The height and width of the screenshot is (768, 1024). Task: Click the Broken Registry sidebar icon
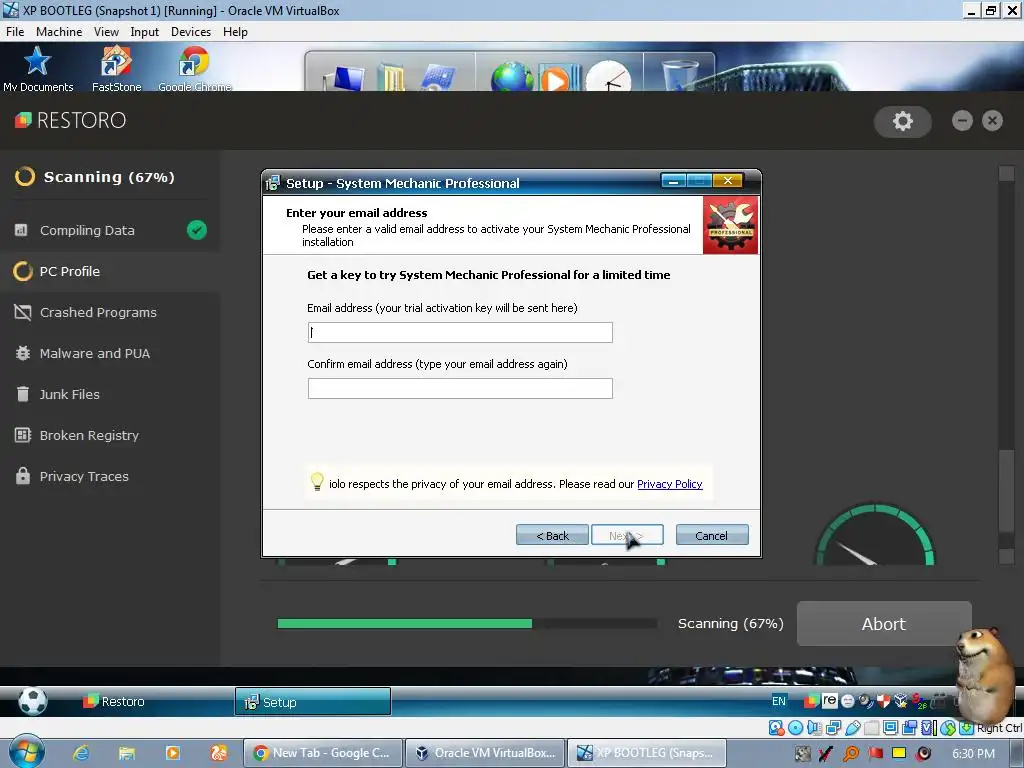23,435
